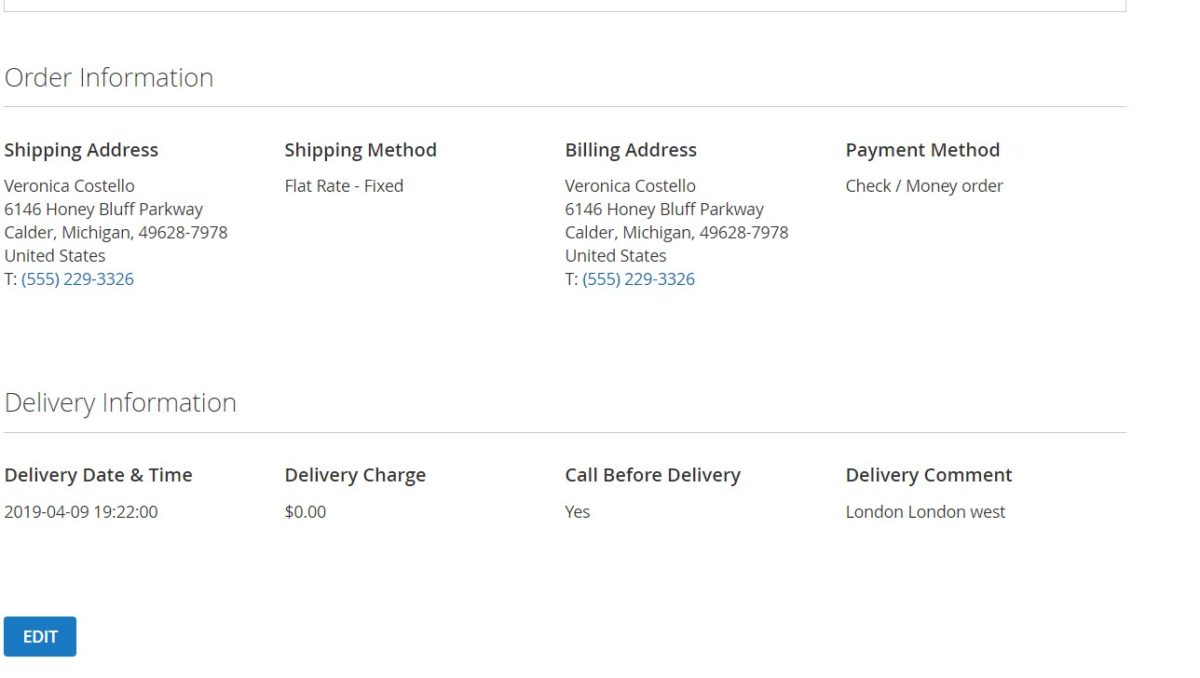1200x678 pixels.
Task: Select the Delivery Information section heading
Action: click(x=120, y=402)
